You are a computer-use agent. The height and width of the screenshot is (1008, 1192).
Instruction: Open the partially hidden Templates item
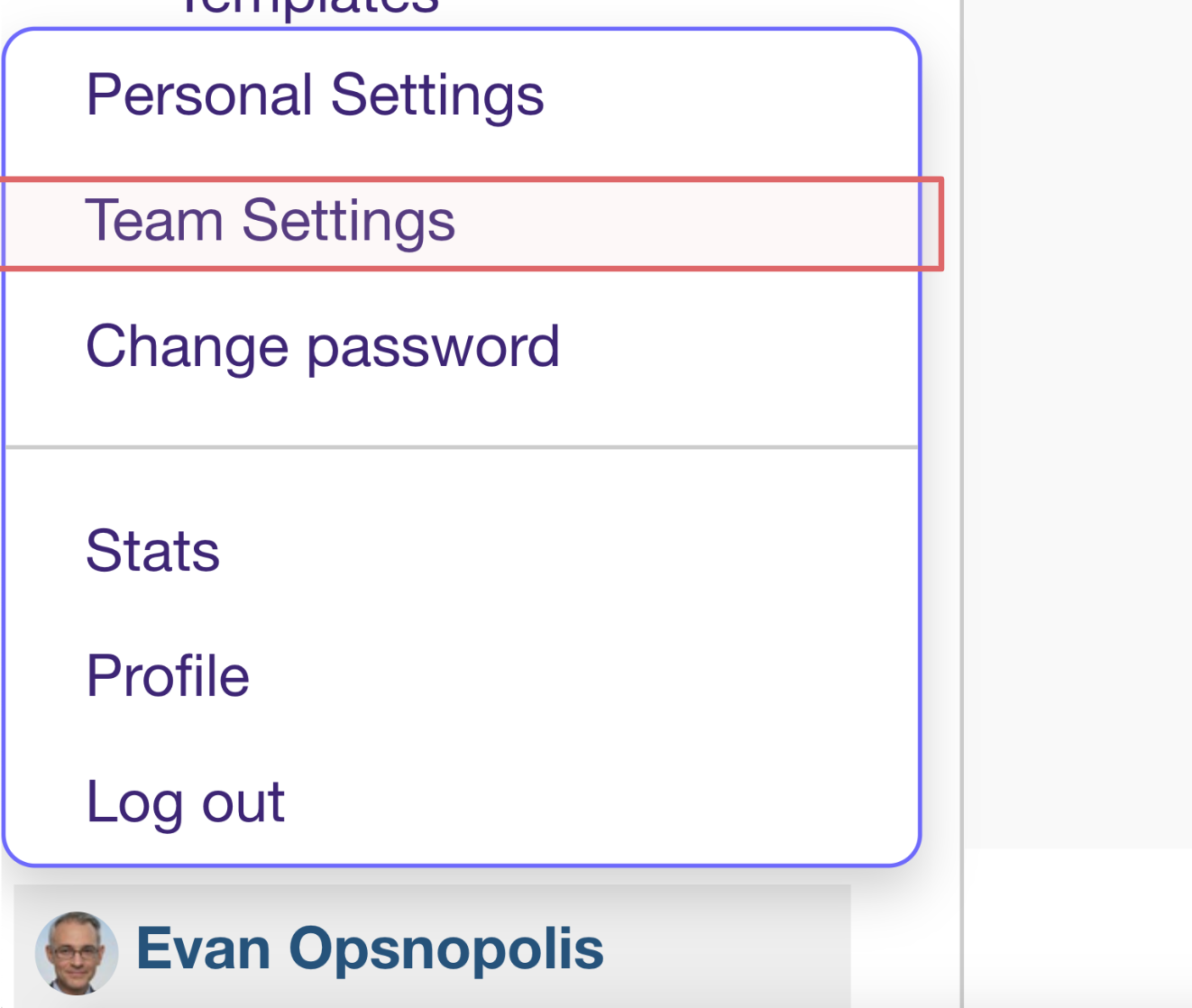[308, 9]
